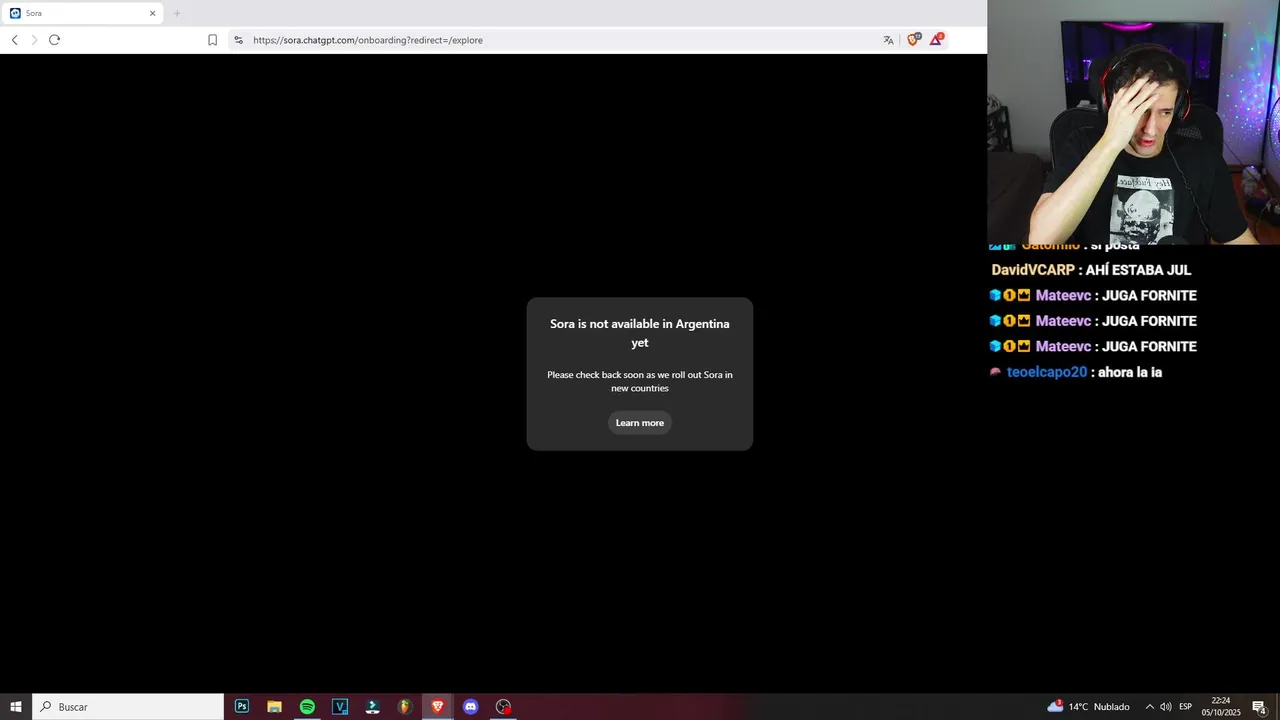The height and width of the screenshot is (720, 1280).
Task: Open File Explorer from the taskbar
Action: (x=274, y=707)
